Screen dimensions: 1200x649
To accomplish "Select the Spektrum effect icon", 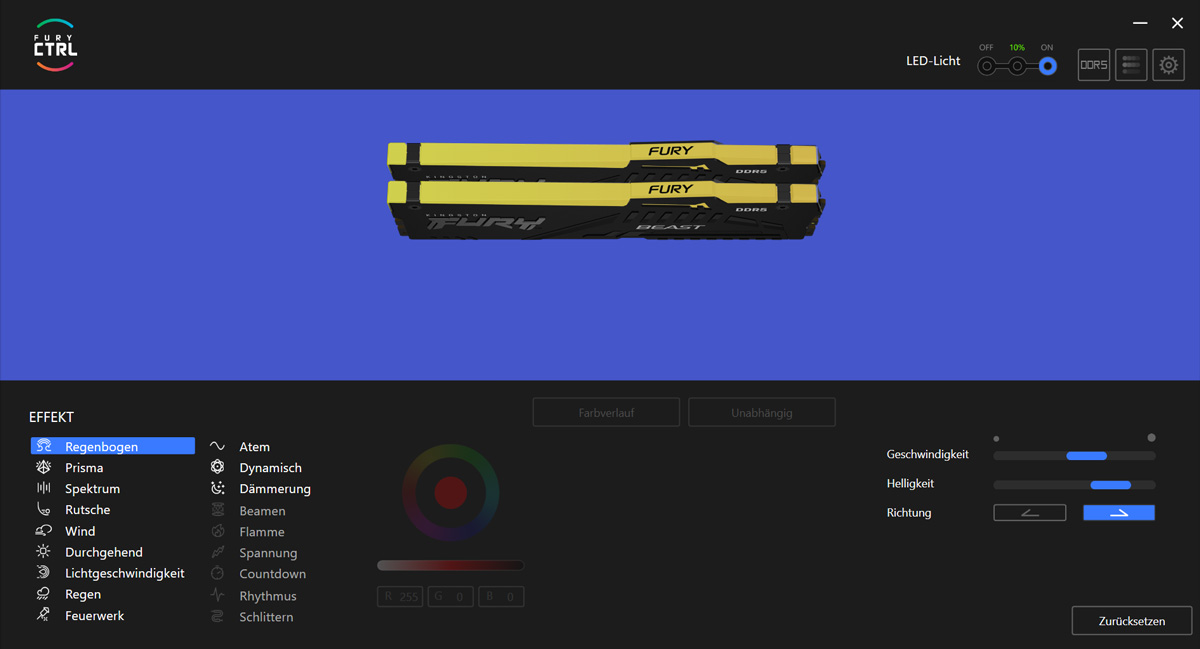I will pos(44,489).
